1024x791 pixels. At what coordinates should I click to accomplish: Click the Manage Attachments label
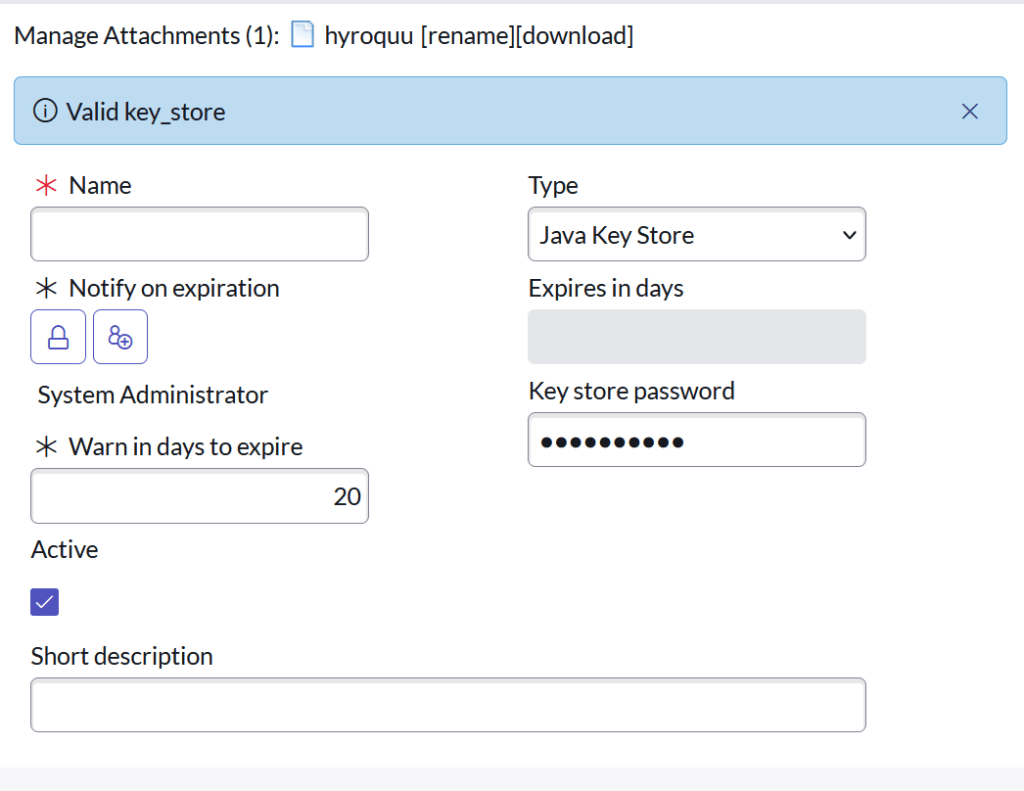[x=147, y=36]
